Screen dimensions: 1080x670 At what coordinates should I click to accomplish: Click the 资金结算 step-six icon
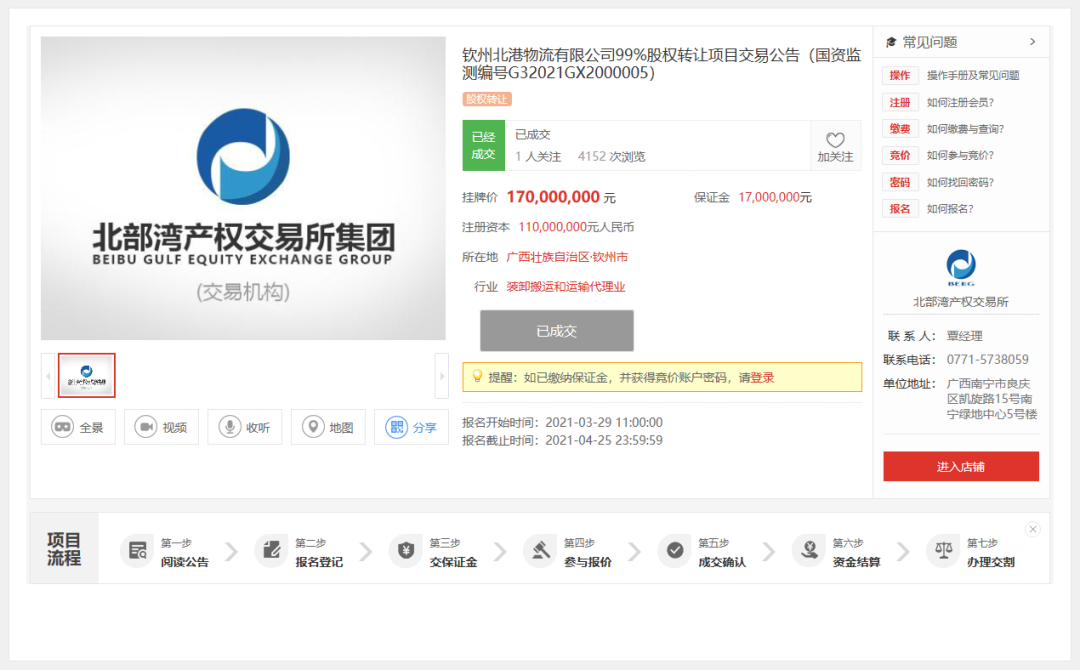pos(809,551)
